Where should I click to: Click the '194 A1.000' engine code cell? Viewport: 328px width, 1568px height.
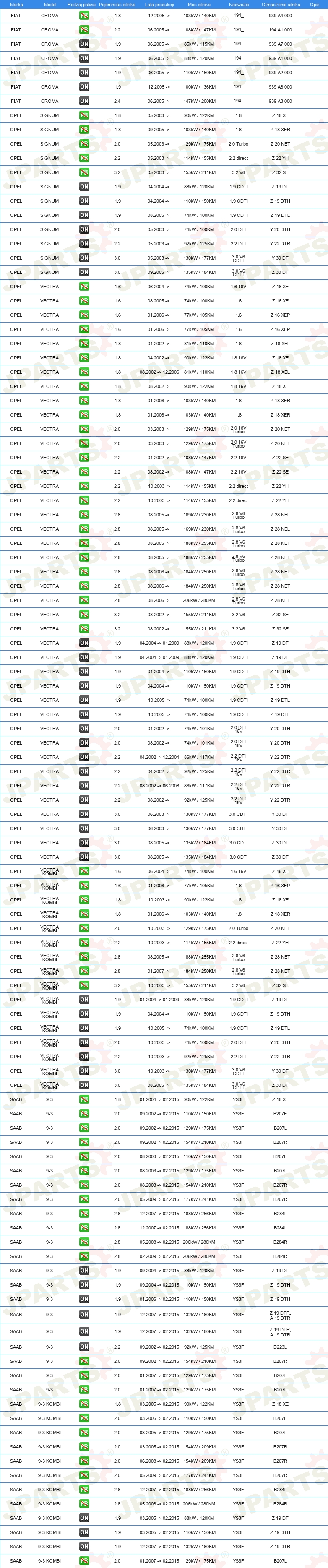click(x=281, y=30)
